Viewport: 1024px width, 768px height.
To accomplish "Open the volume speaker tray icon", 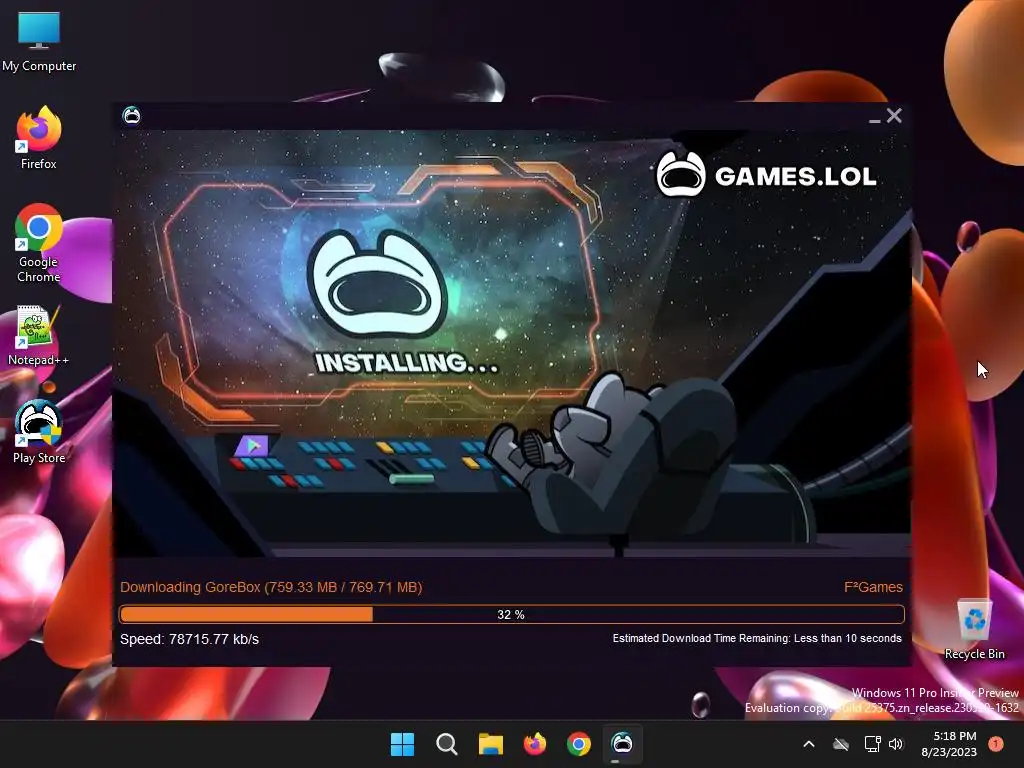I will (896, 744).
